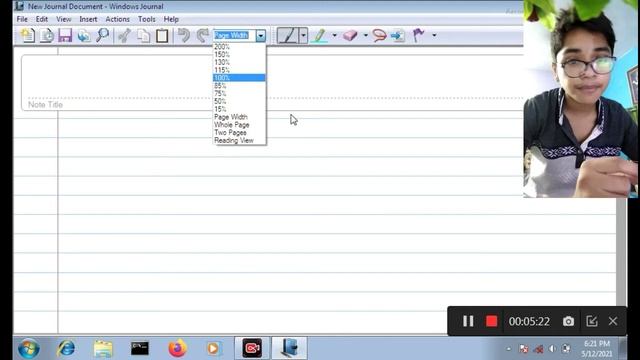Screen dimensions: 640x360
Task: Undo the last action
Action: [184, 36]
